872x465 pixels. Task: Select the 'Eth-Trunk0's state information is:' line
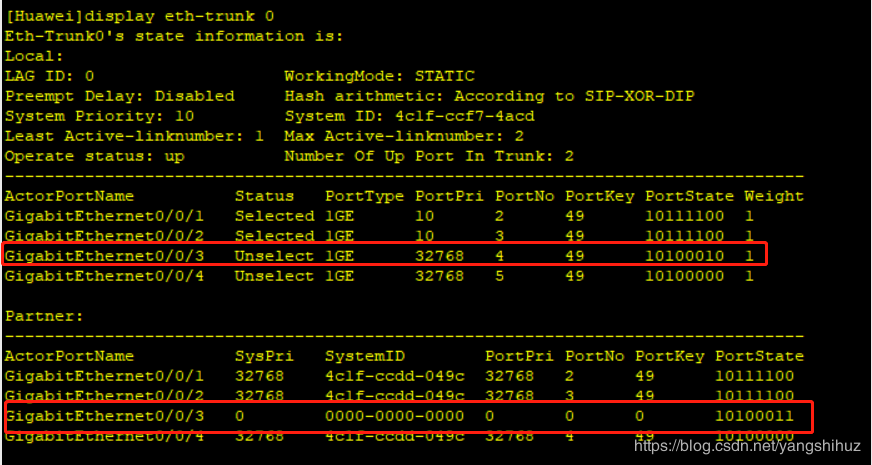(x=174, y=36)
